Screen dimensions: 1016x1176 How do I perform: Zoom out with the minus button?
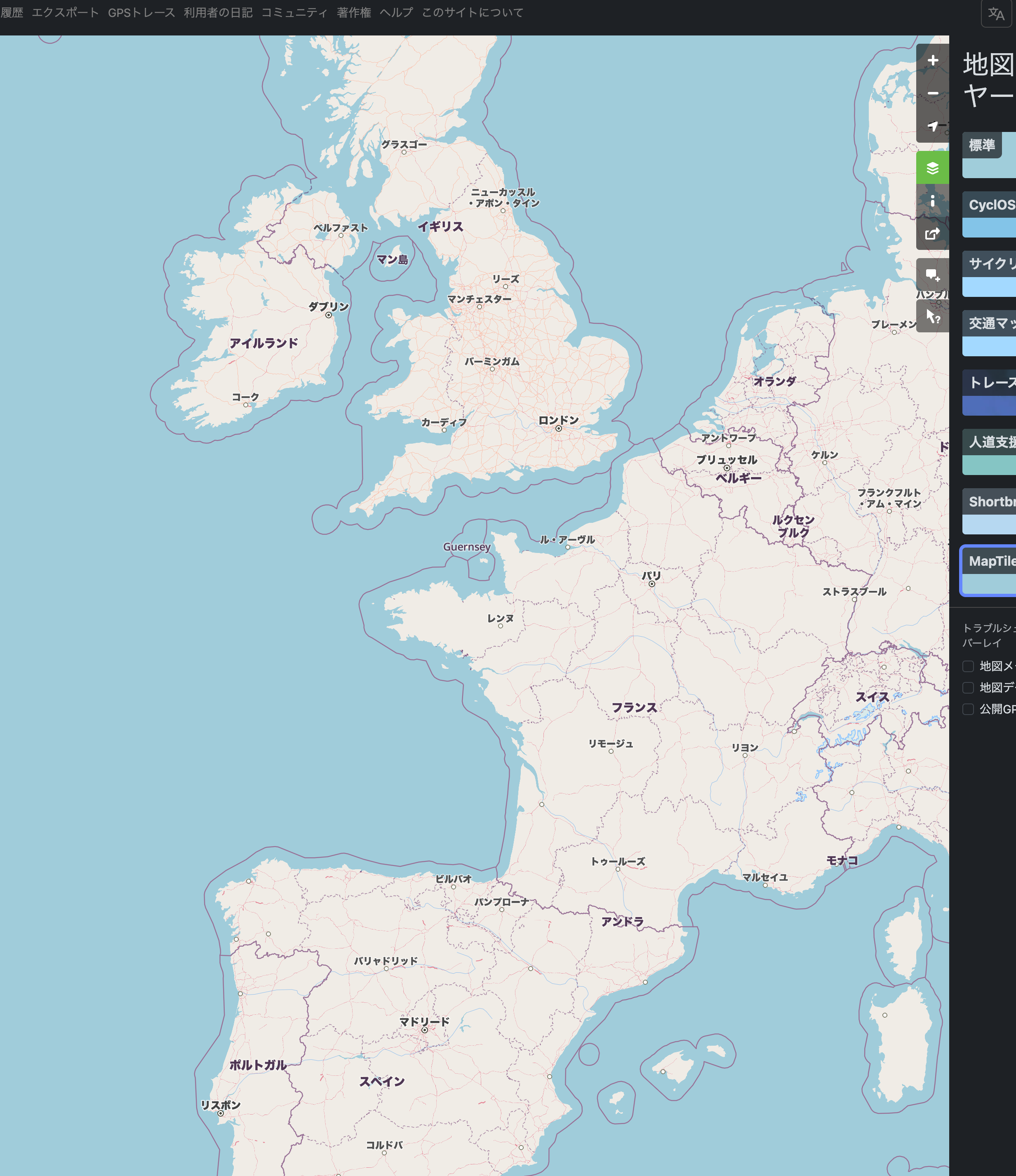(x=933, y=94)
